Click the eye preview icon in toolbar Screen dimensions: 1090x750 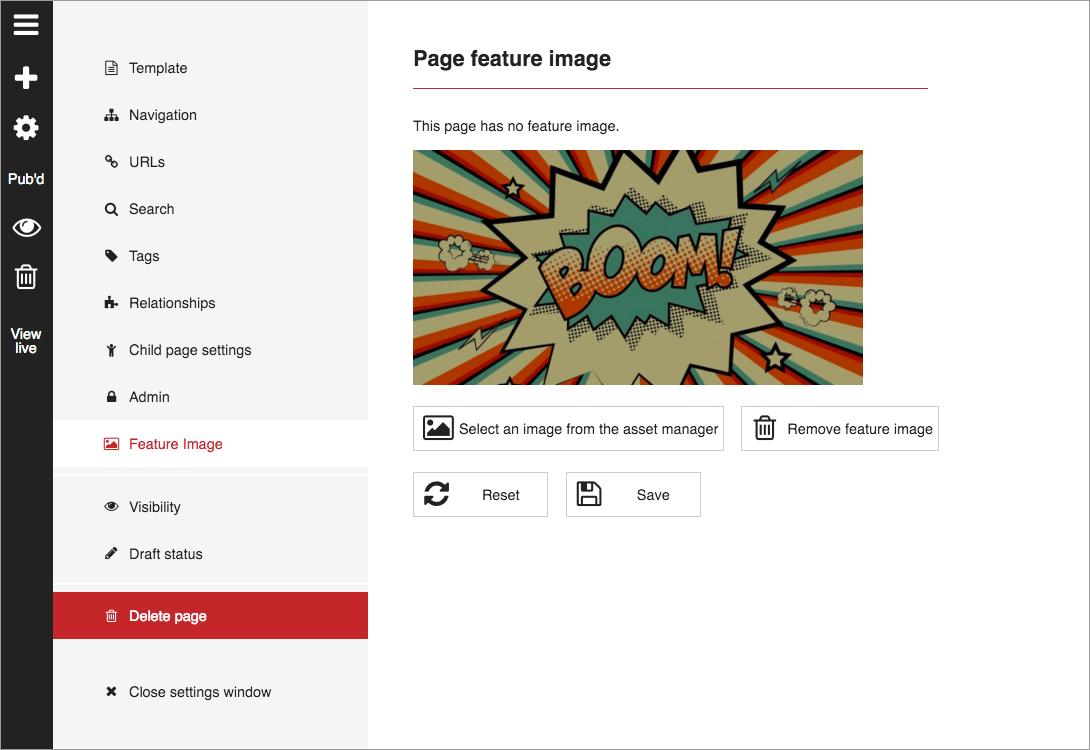26,228
